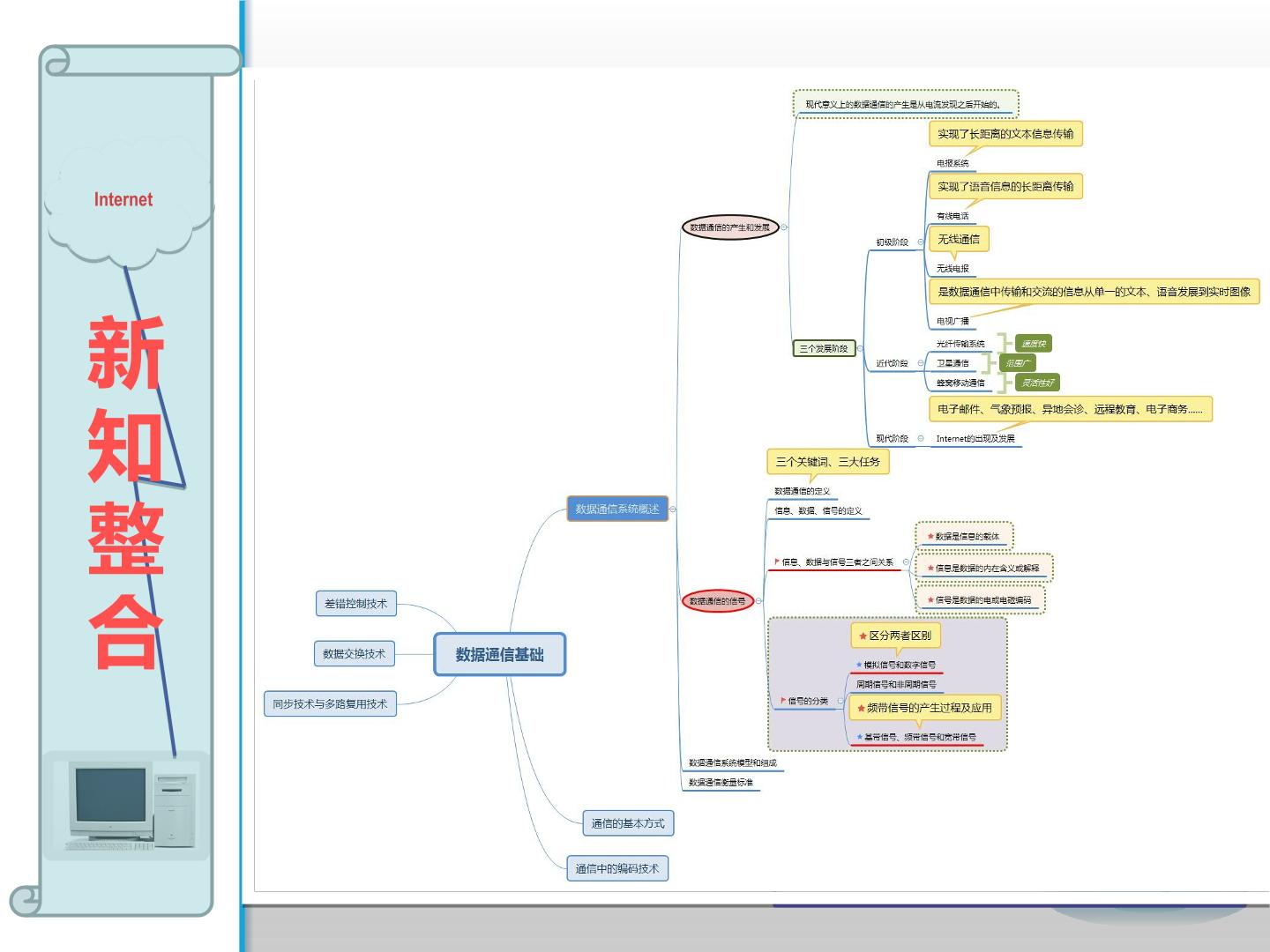Click the star marker on 频带信号的产生过程及应用
The width and height of the screenshot is (1270, 952).
click(861, 708)
